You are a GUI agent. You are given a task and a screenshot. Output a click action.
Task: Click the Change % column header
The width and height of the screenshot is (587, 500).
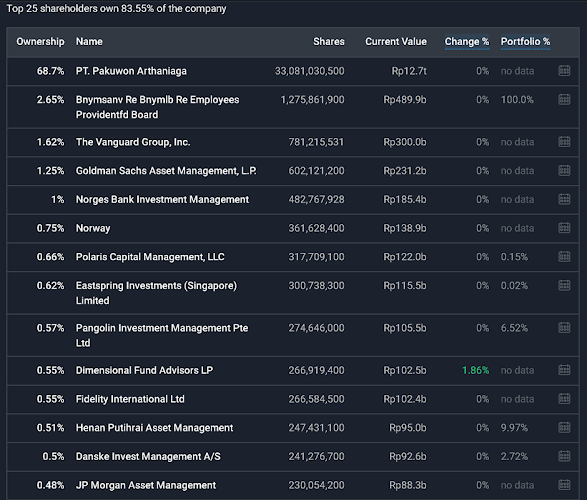point(467,42)
